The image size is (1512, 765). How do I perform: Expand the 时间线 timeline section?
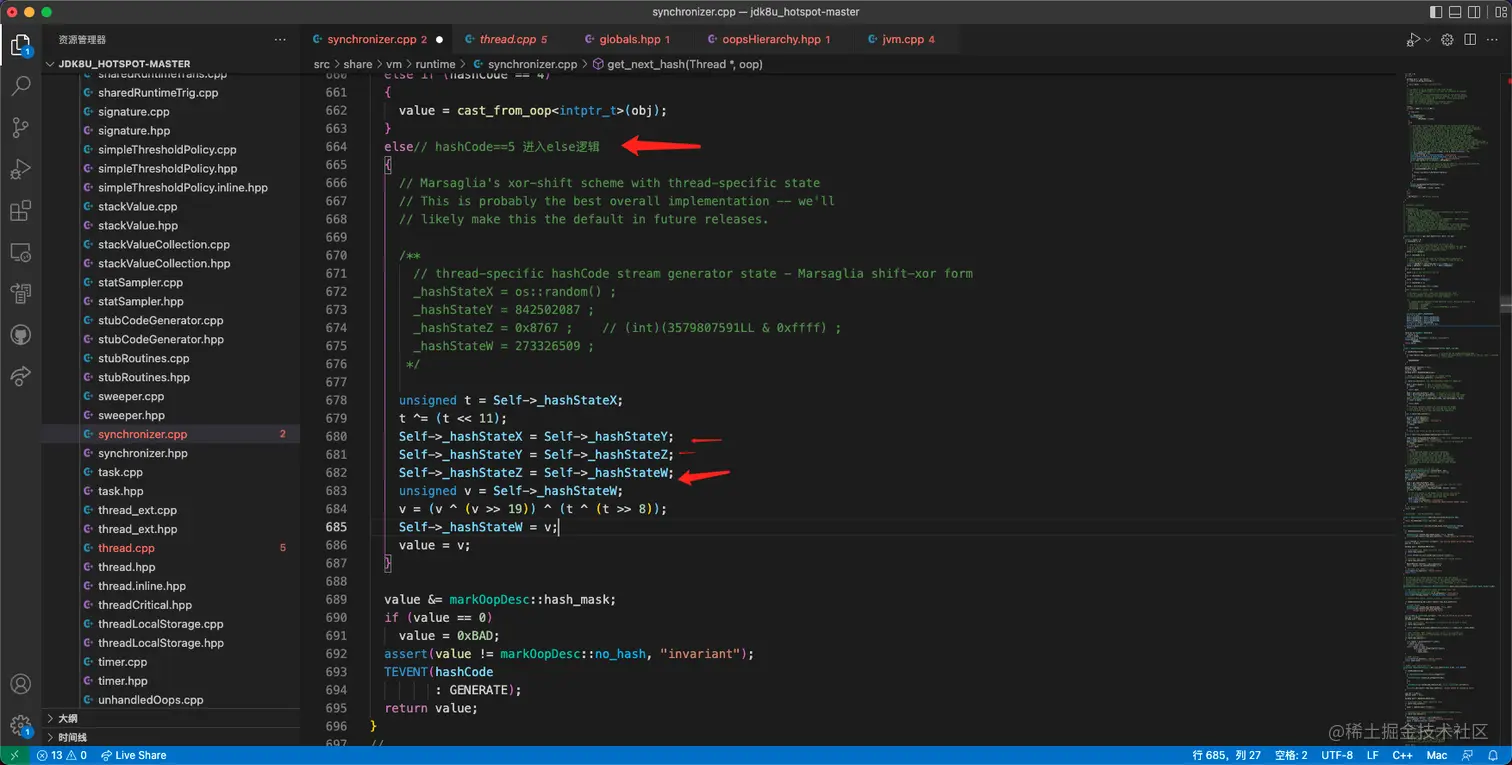point(170,737)
